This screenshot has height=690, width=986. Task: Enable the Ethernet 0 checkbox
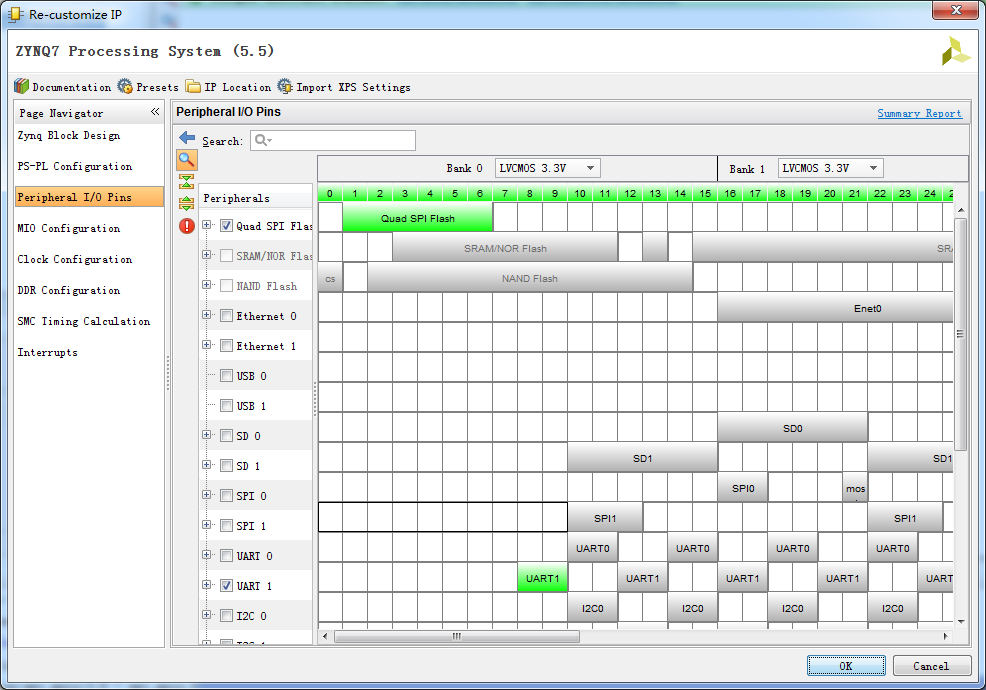pos(226,316)
